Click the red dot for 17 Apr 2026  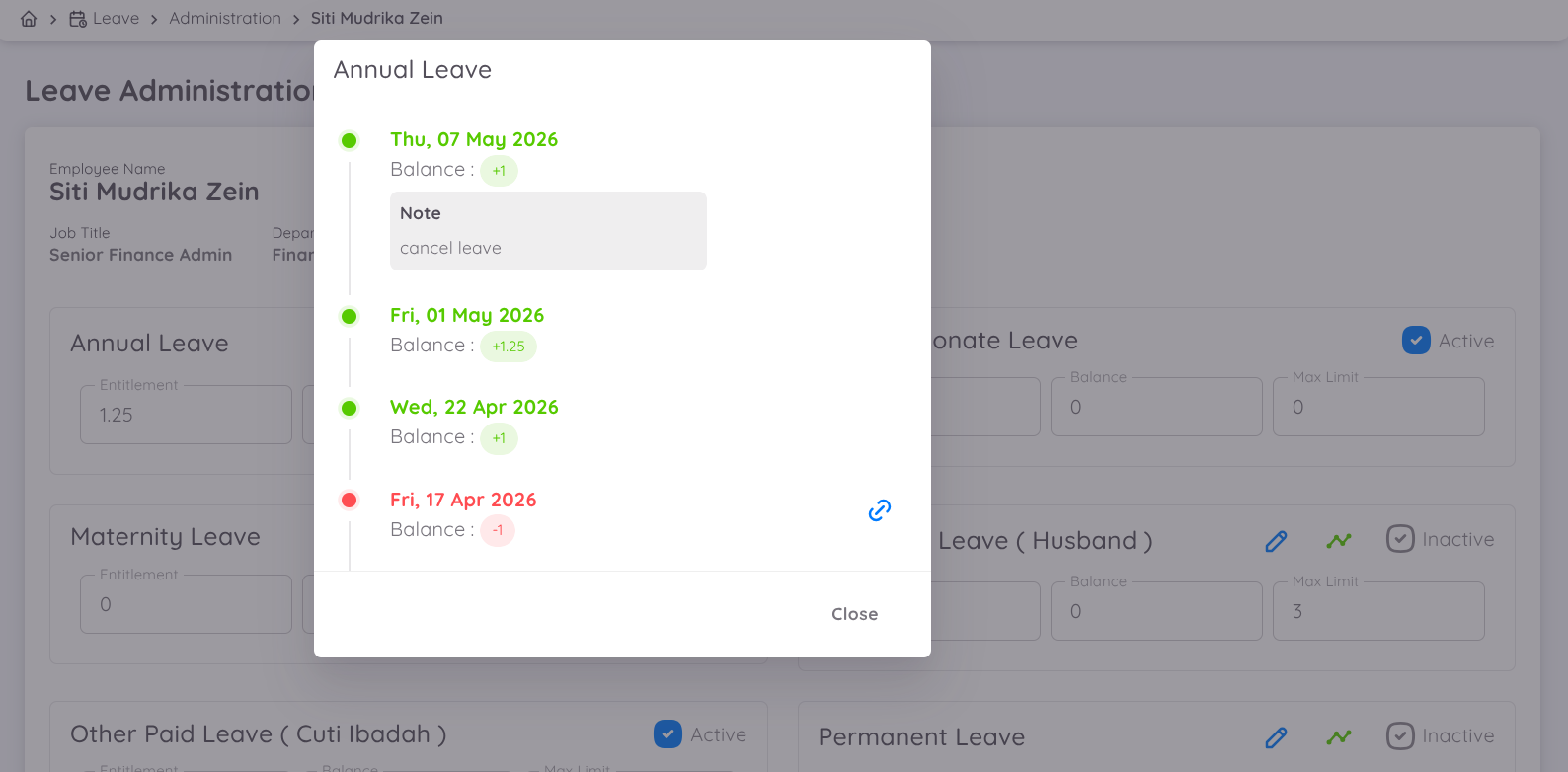(x=349, y=500)
